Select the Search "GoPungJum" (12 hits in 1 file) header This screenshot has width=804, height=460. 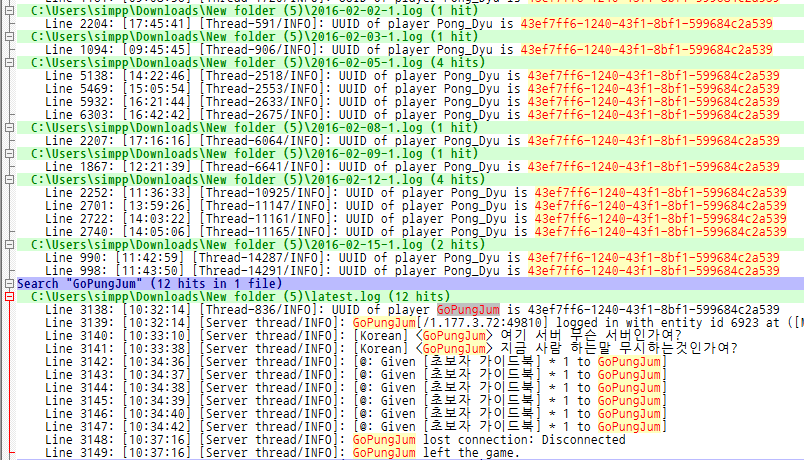click(410, 284)
